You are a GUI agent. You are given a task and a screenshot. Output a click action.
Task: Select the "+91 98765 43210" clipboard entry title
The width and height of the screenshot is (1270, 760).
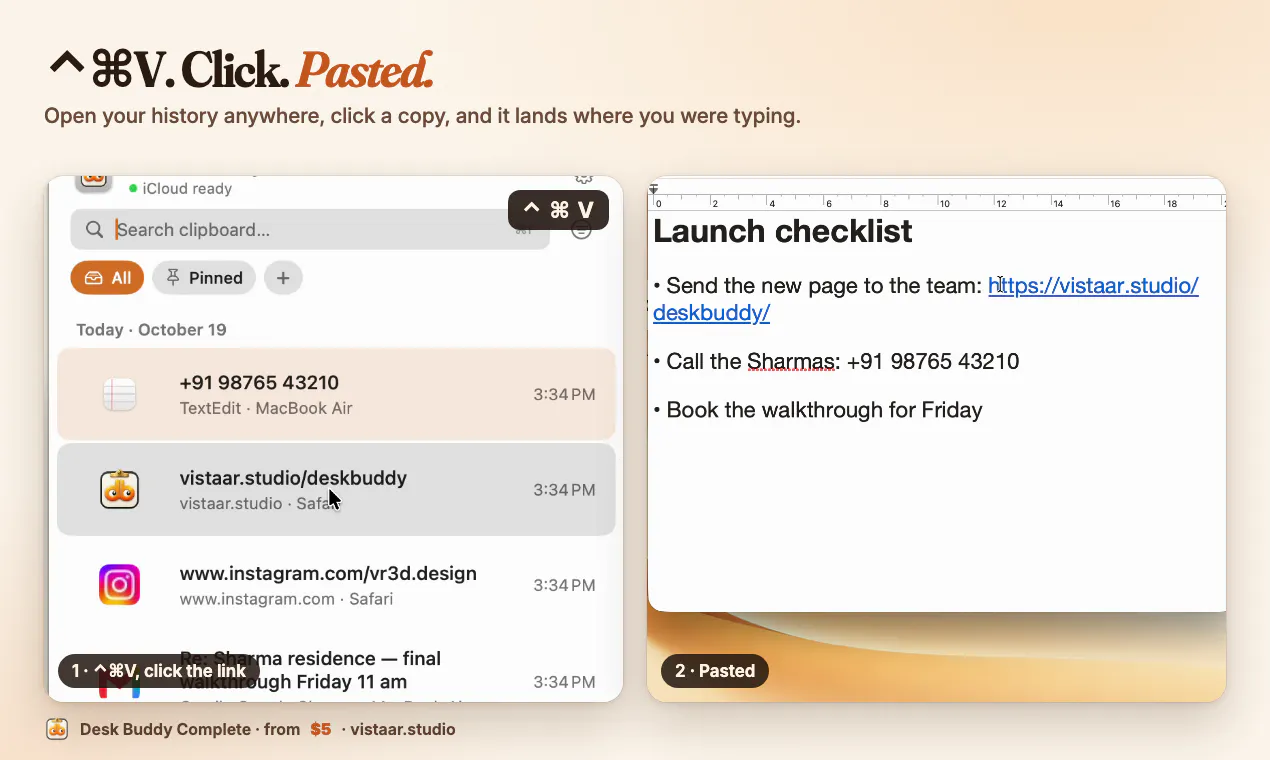coord(259,382)
